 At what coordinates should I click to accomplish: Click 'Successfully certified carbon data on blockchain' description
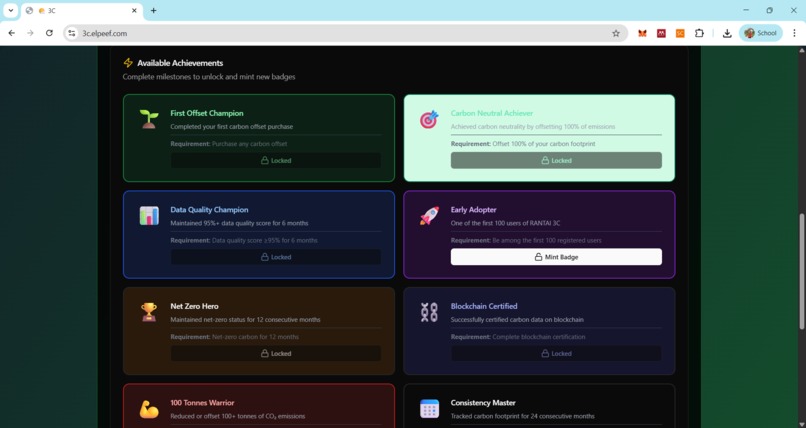517,320
